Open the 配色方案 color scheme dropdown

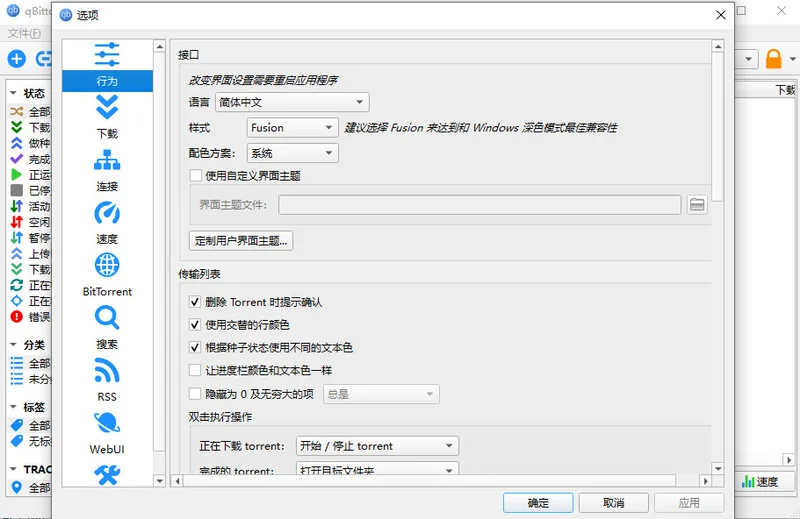coord(292,153)
